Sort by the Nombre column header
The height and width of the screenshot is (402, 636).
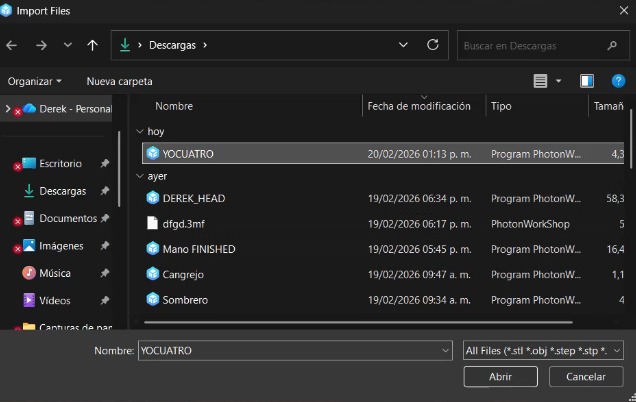tap(174, 106)
